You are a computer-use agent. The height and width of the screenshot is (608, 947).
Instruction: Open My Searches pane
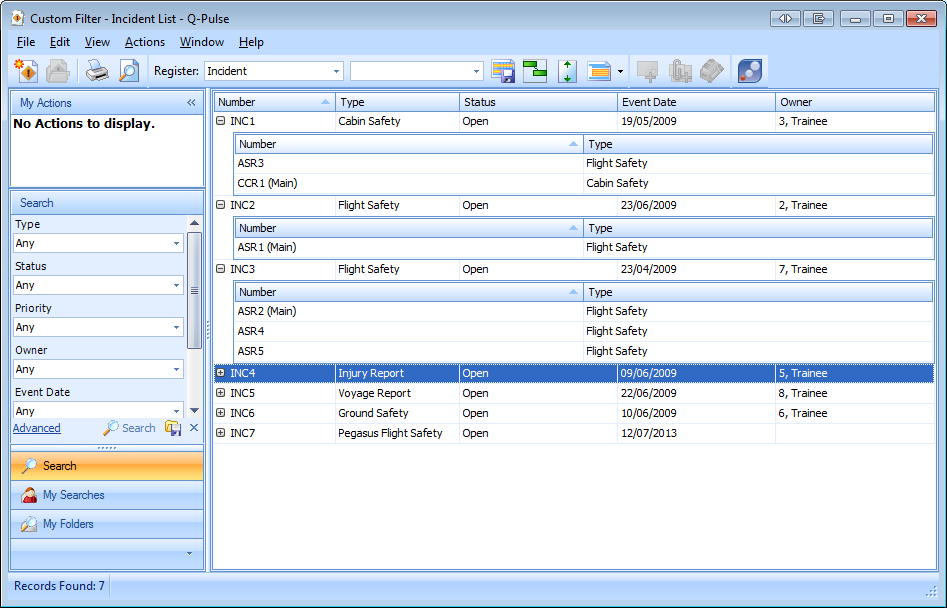[x=107, y=495]
